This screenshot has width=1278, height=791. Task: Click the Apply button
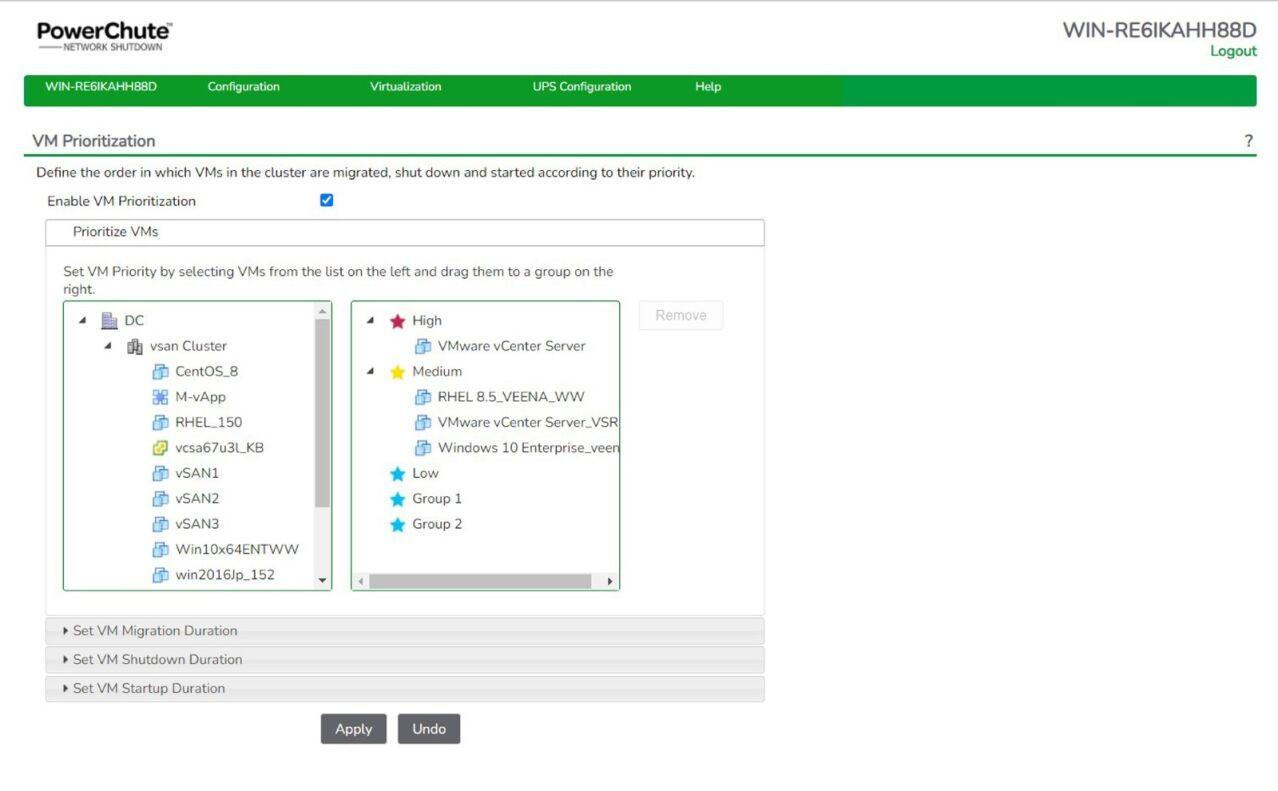(x=353, y=729)
